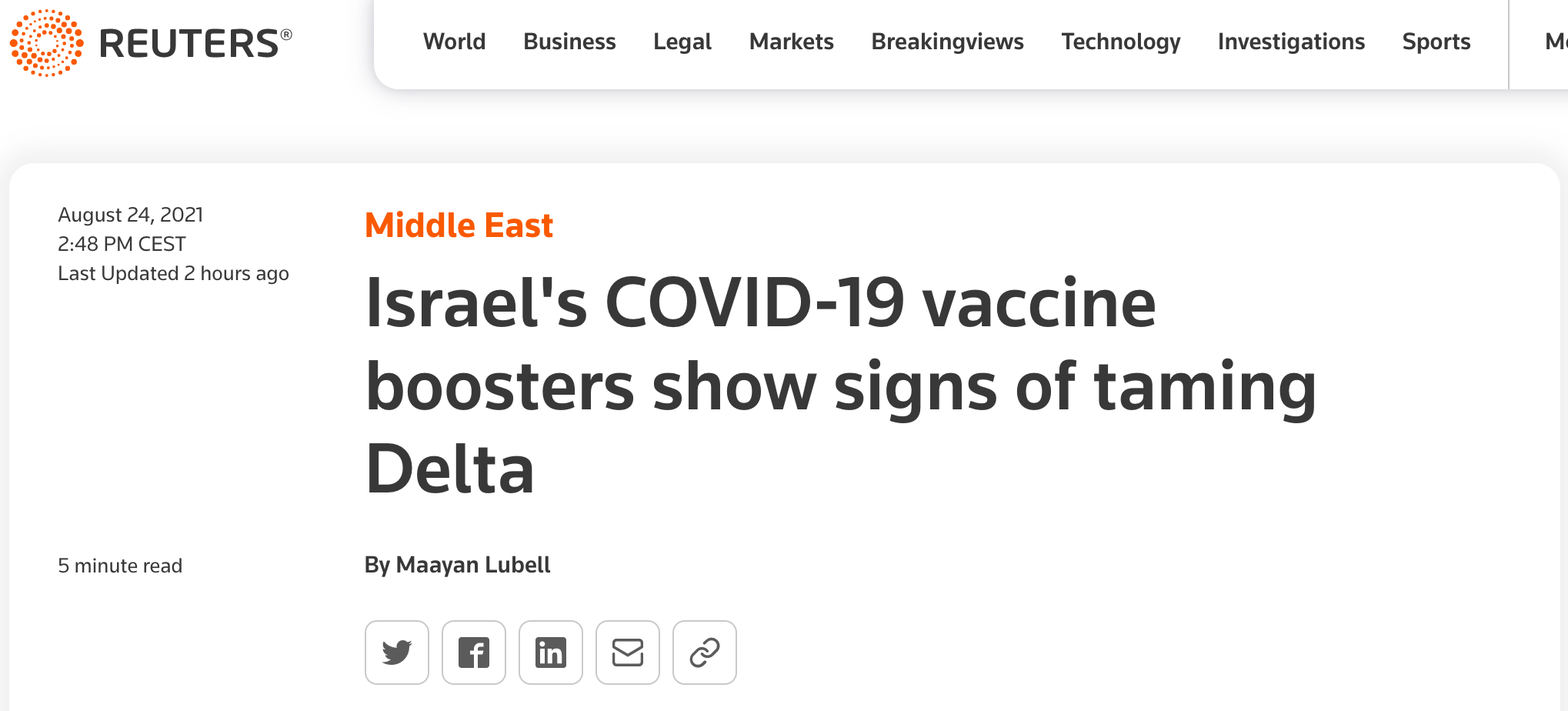Select Breakingviews in navigation
The width and height of the screenshot is (1568, 711).
click(x=947, y=42)
